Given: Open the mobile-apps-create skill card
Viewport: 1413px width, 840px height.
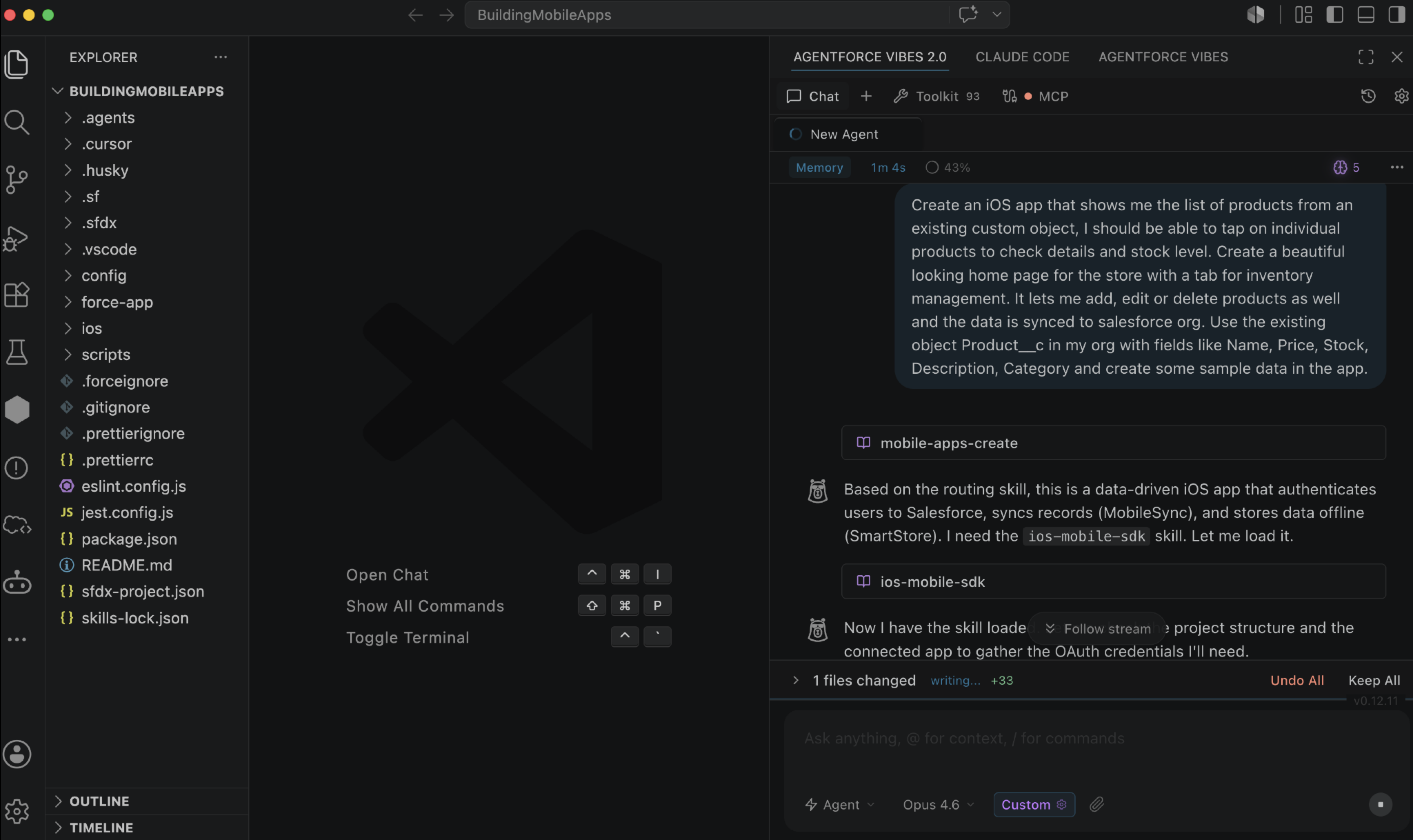Looking at the screenshot, I should (1113, 443).
